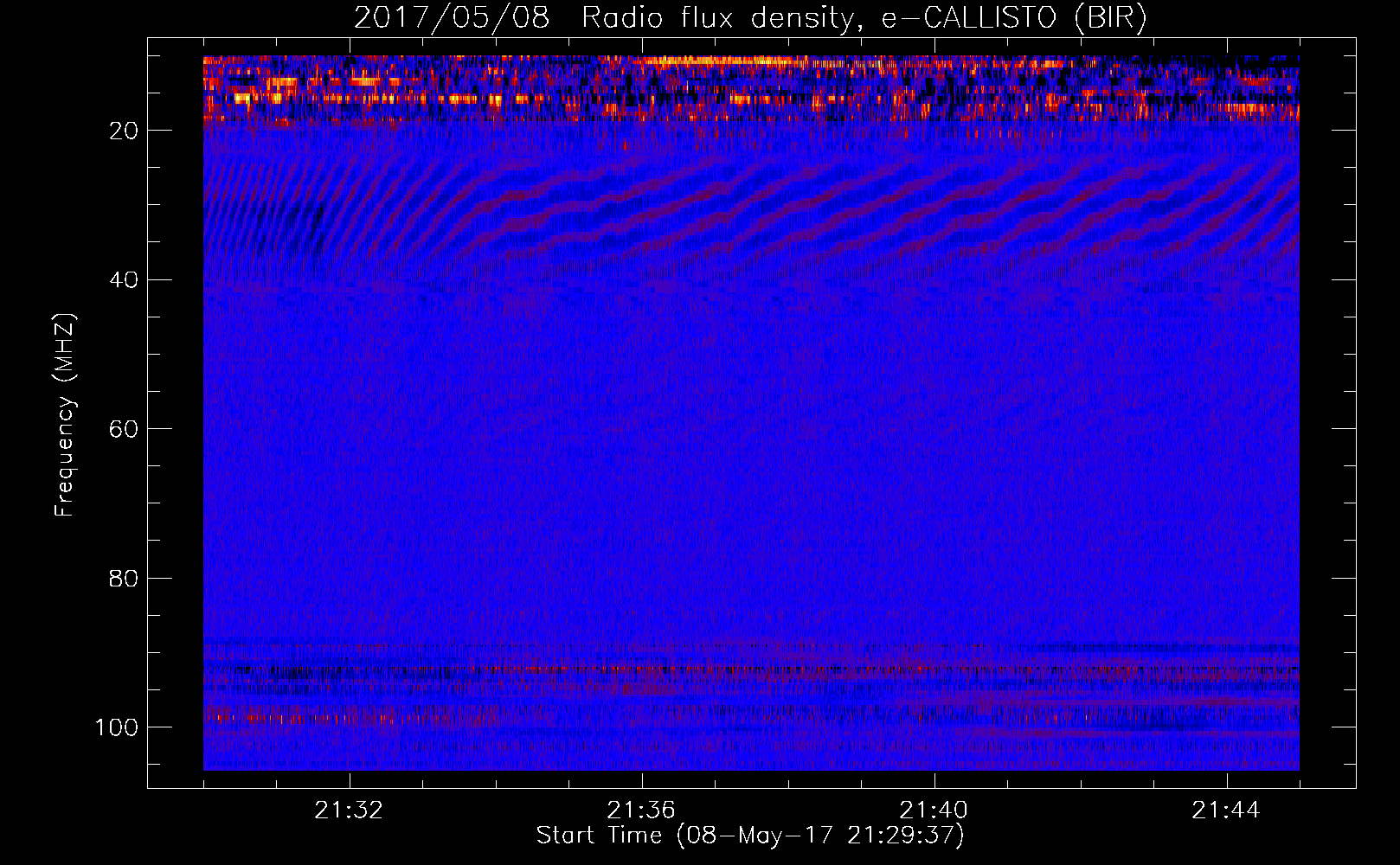Click the 80 MHz frequency tick label
1400x865 pixels.
(124, 578)
